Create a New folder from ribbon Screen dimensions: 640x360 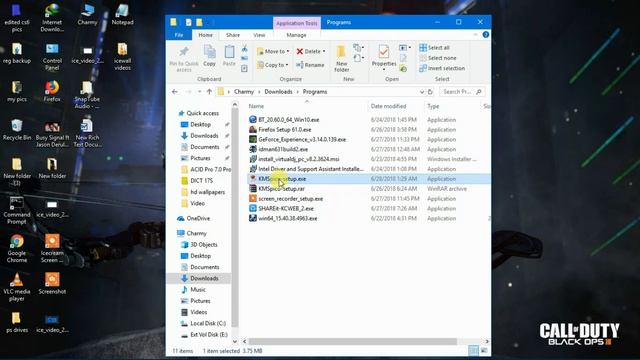pos(342,59)
